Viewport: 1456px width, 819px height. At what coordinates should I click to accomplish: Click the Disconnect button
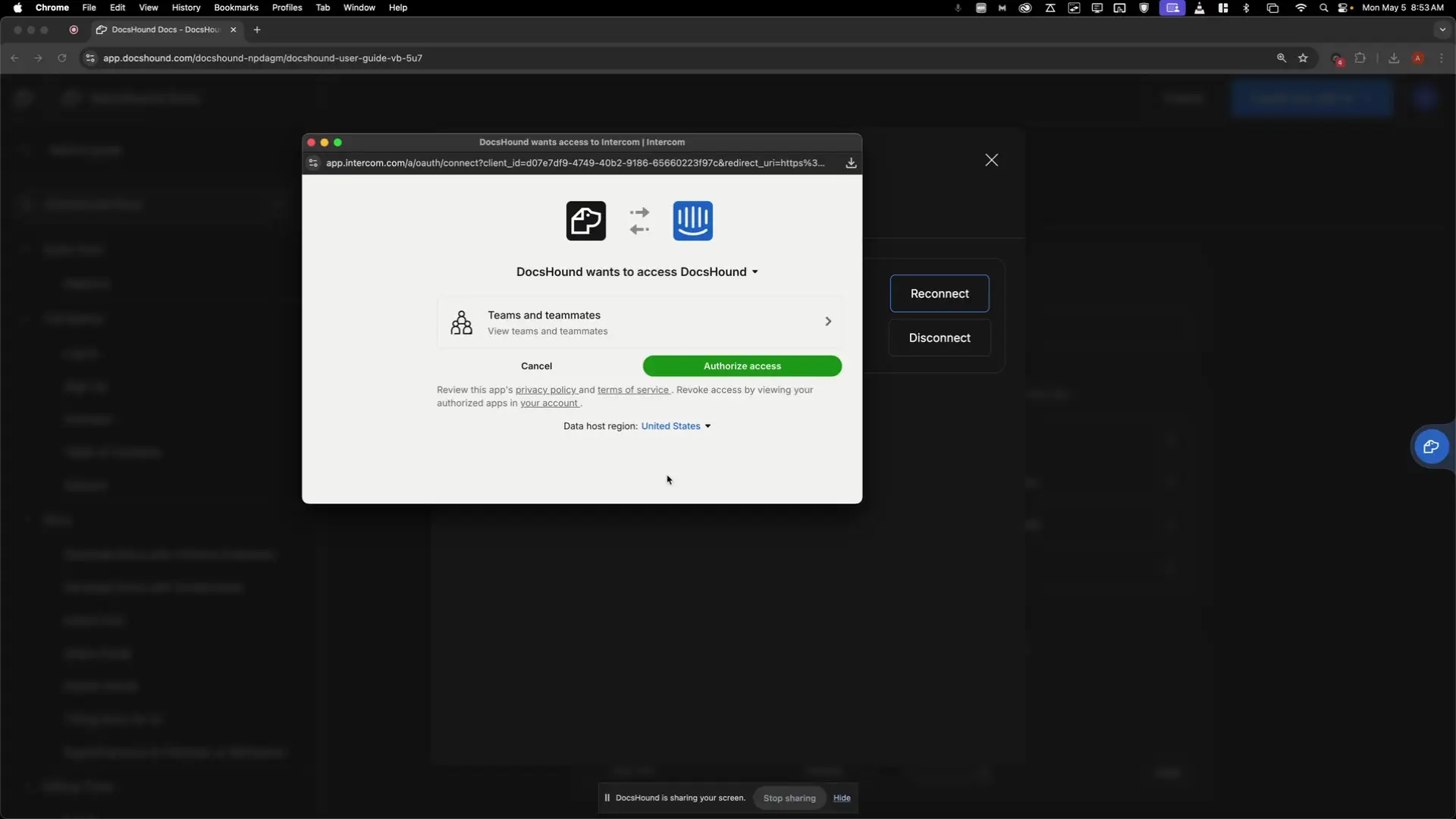click(x=940, y=338)
